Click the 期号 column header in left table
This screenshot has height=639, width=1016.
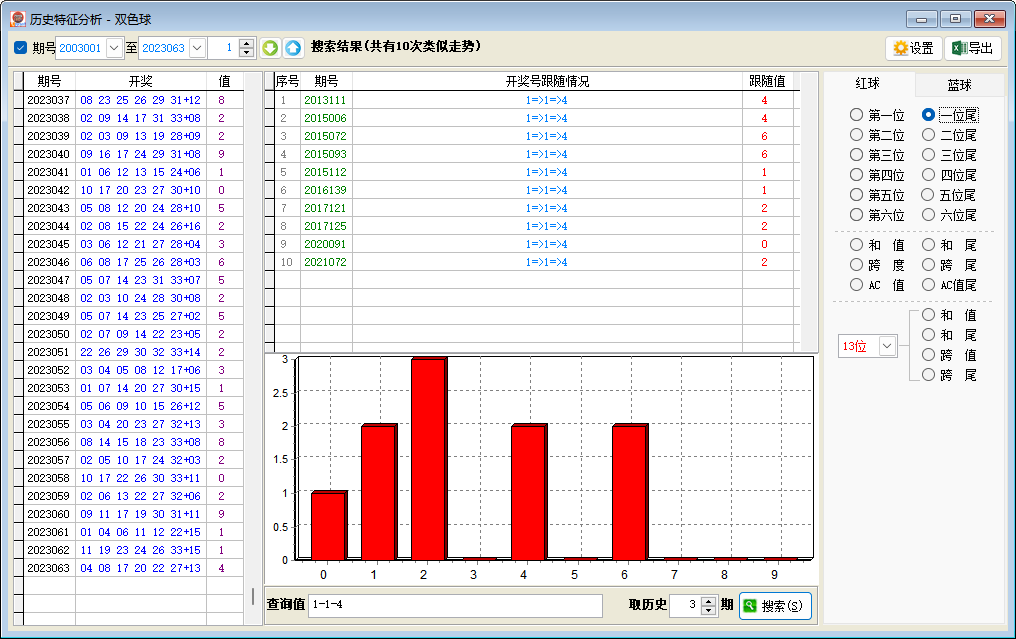[49, 81]
